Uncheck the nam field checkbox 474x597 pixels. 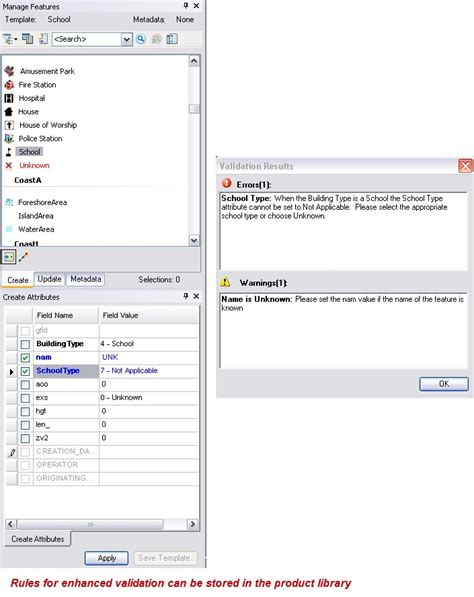click(x=25, y=358)
